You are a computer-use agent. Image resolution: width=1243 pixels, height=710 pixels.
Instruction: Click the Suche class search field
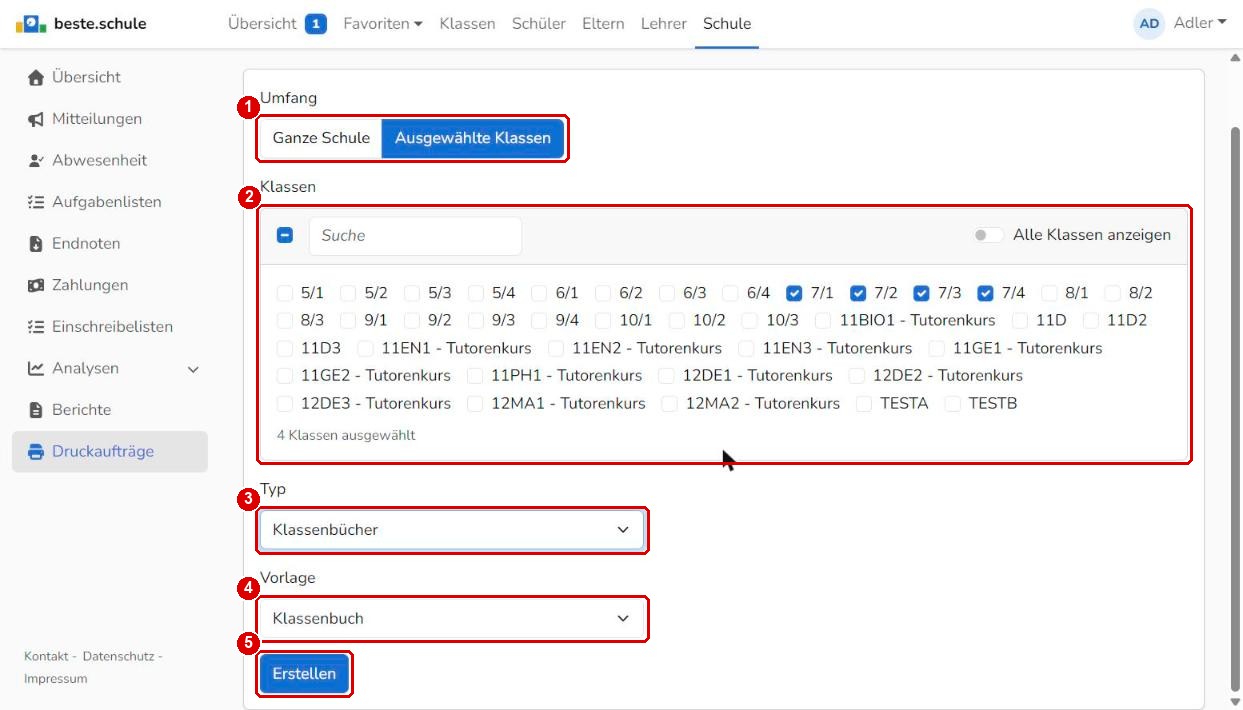pyautogui.click(x=415, y=236)
